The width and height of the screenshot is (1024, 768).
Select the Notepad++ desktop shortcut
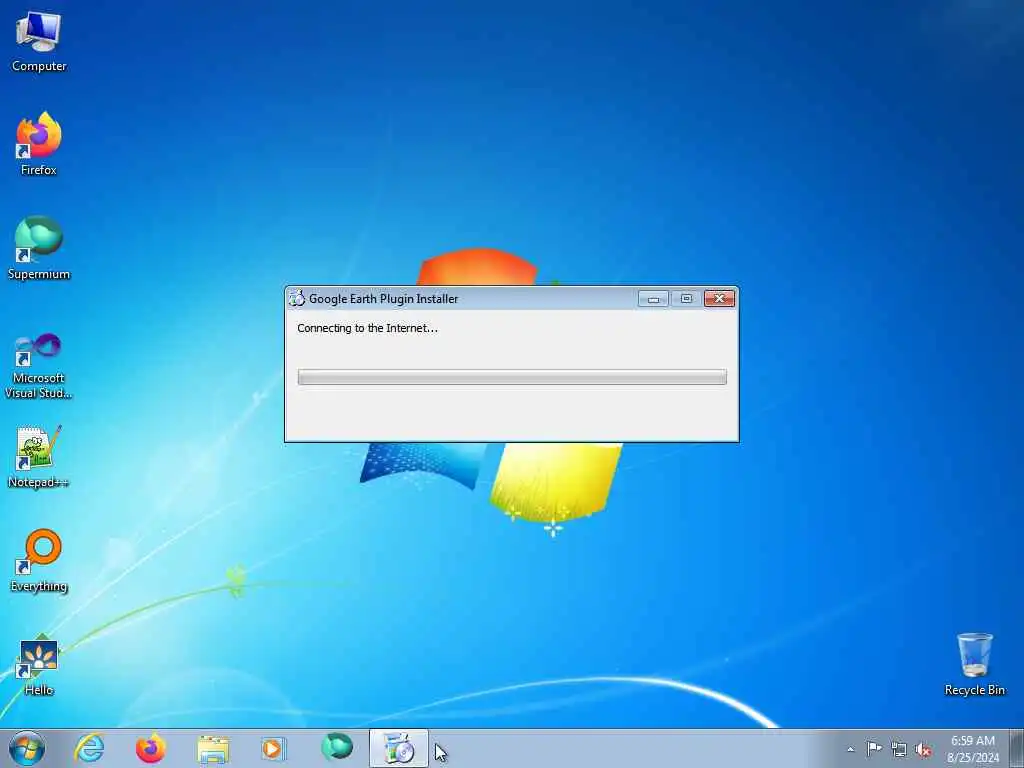tap(39, 457)
